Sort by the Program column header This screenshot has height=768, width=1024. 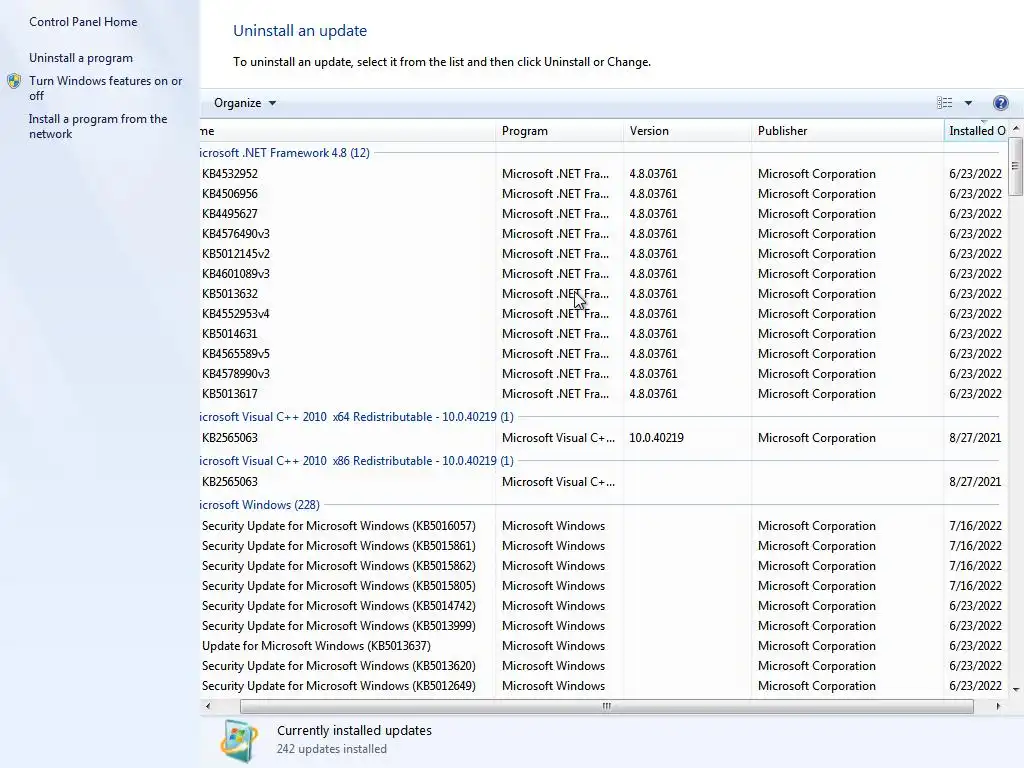(559, 131)
